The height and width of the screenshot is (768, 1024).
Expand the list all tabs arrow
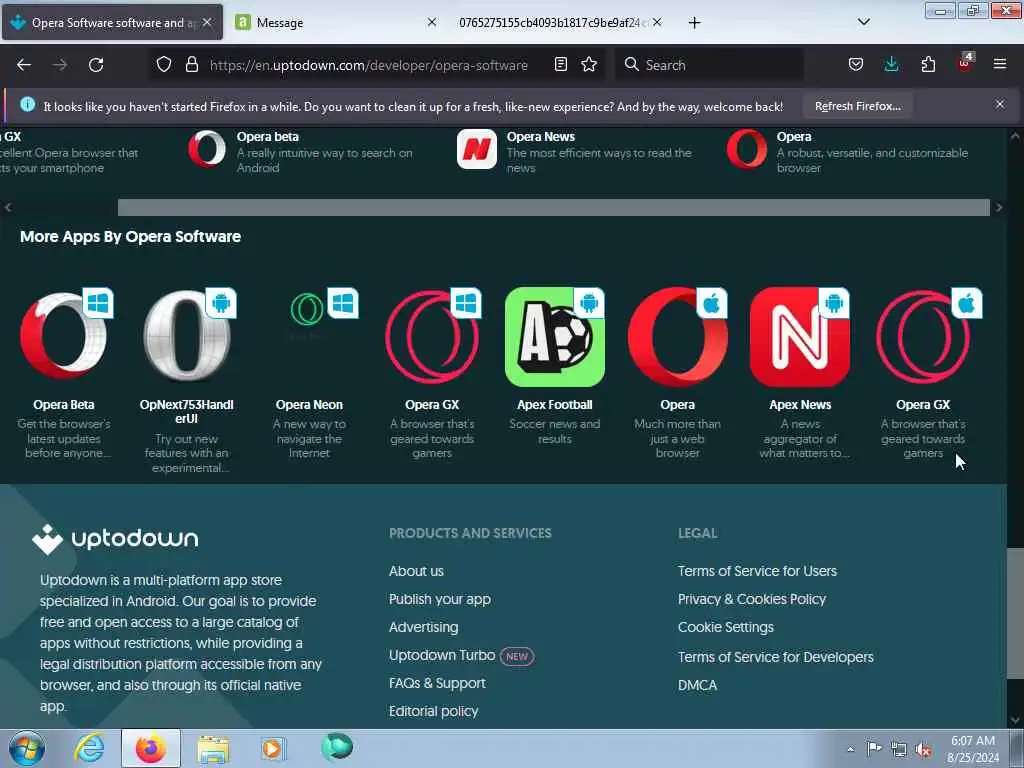click(x=863, y=22)
